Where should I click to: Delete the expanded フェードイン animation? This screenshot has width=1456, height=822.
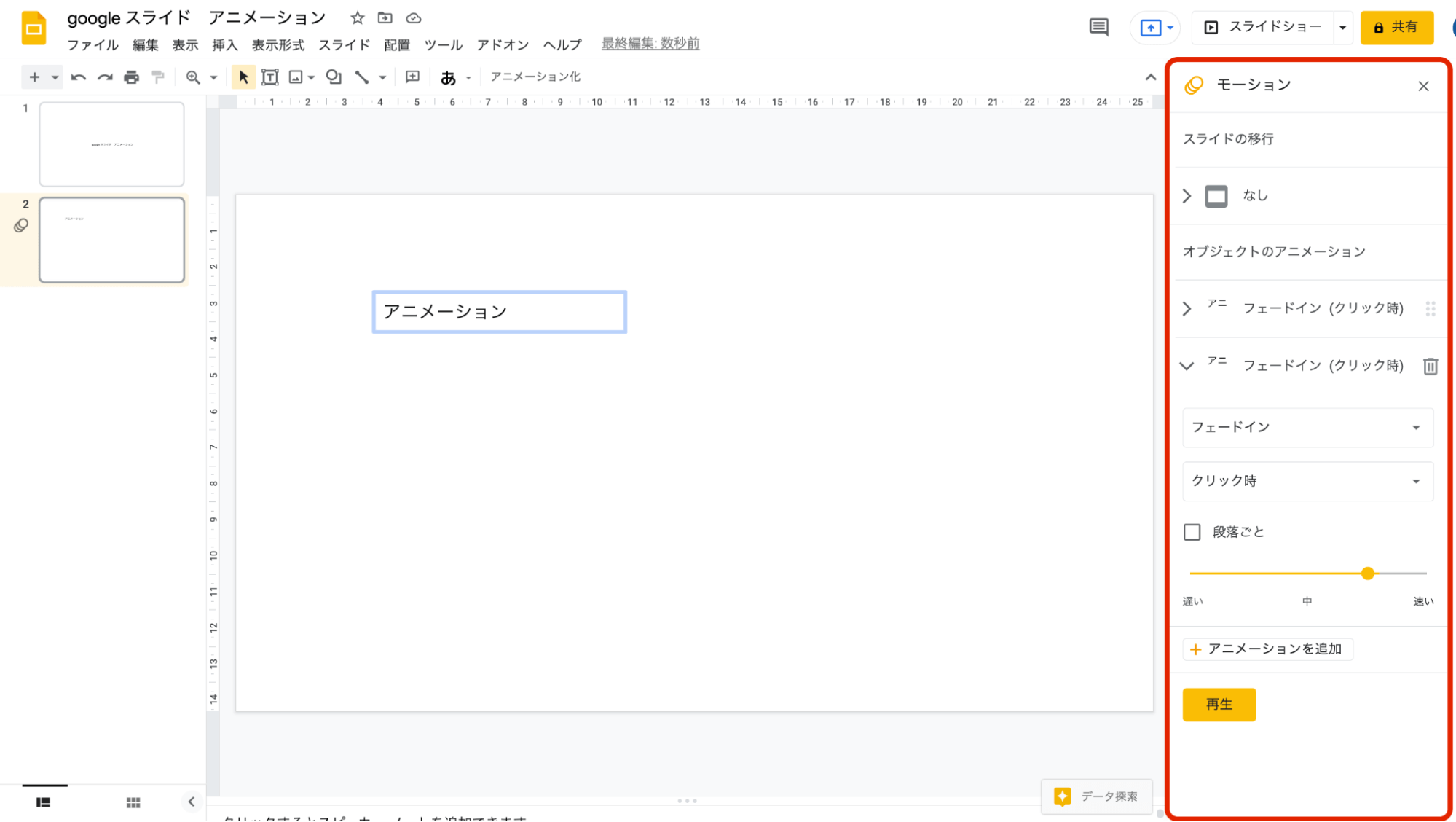point(1431,366)
